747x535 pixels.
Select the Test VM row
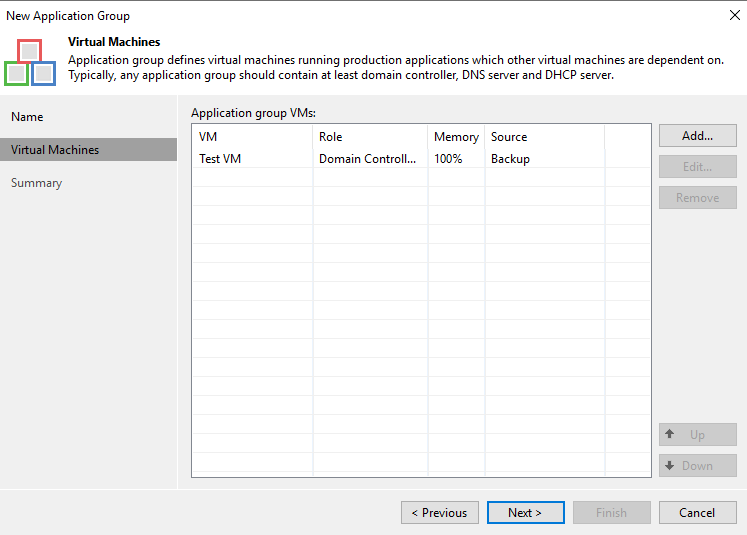(421, 159)
